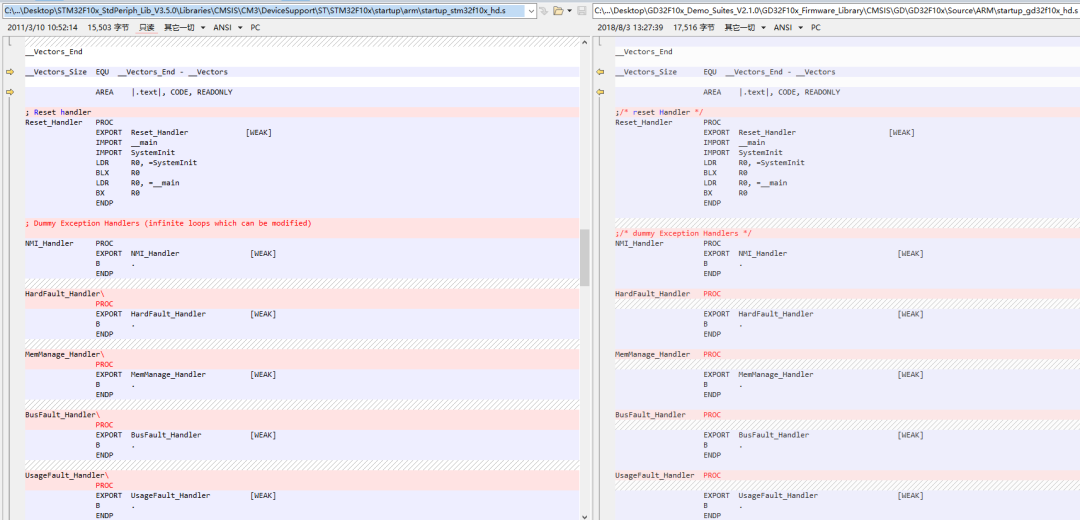Screen dimensions: 1080x520
Task: Copy __Vectors_Size line to right with yellow arrow
Action: (10, 72)
